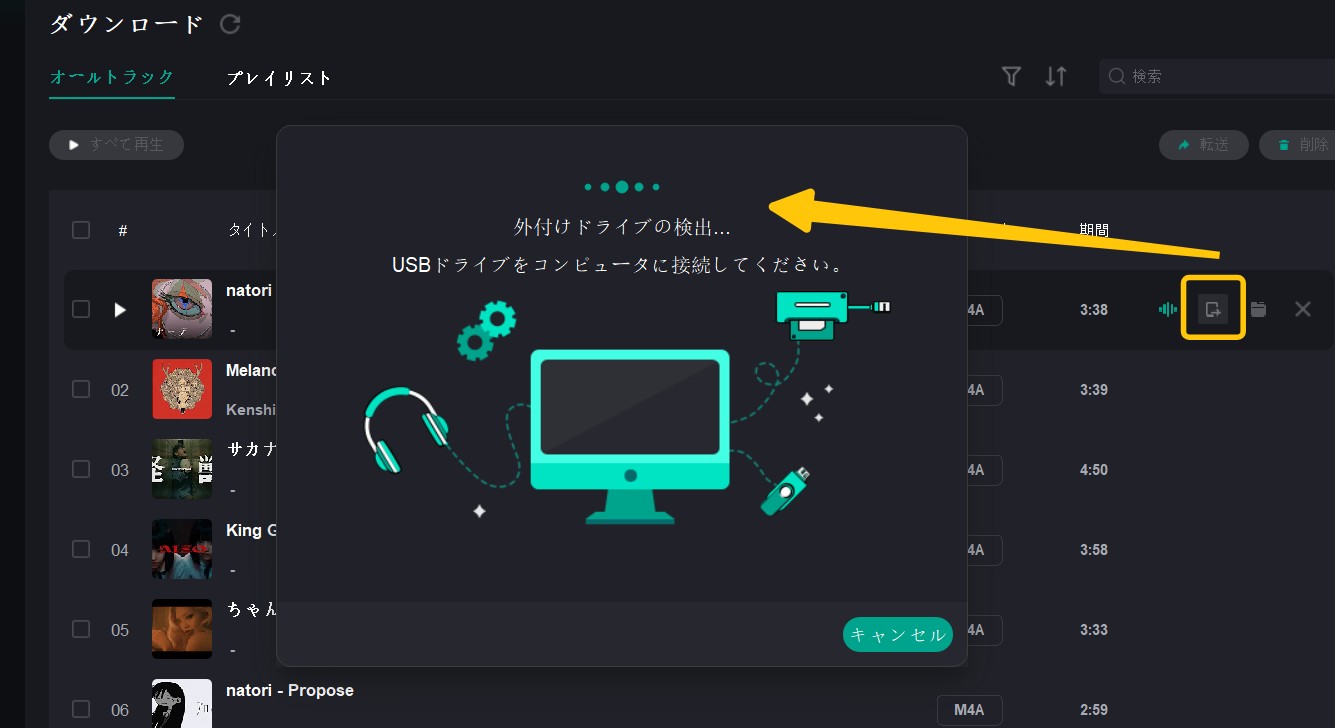1335x728 pixels.
Task: Play the first natori track
Action: [x=120, y=310]
